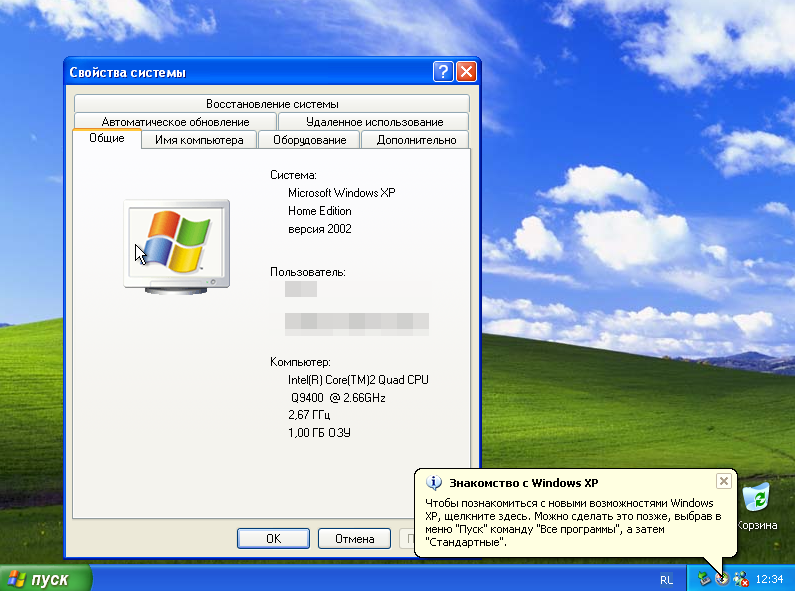Image resolution: width=795 pixels, height=591 pixels.
Task: Click the 'Intel(R) Core(TM)2 Quad CPU' text
Action: (358, 380)
